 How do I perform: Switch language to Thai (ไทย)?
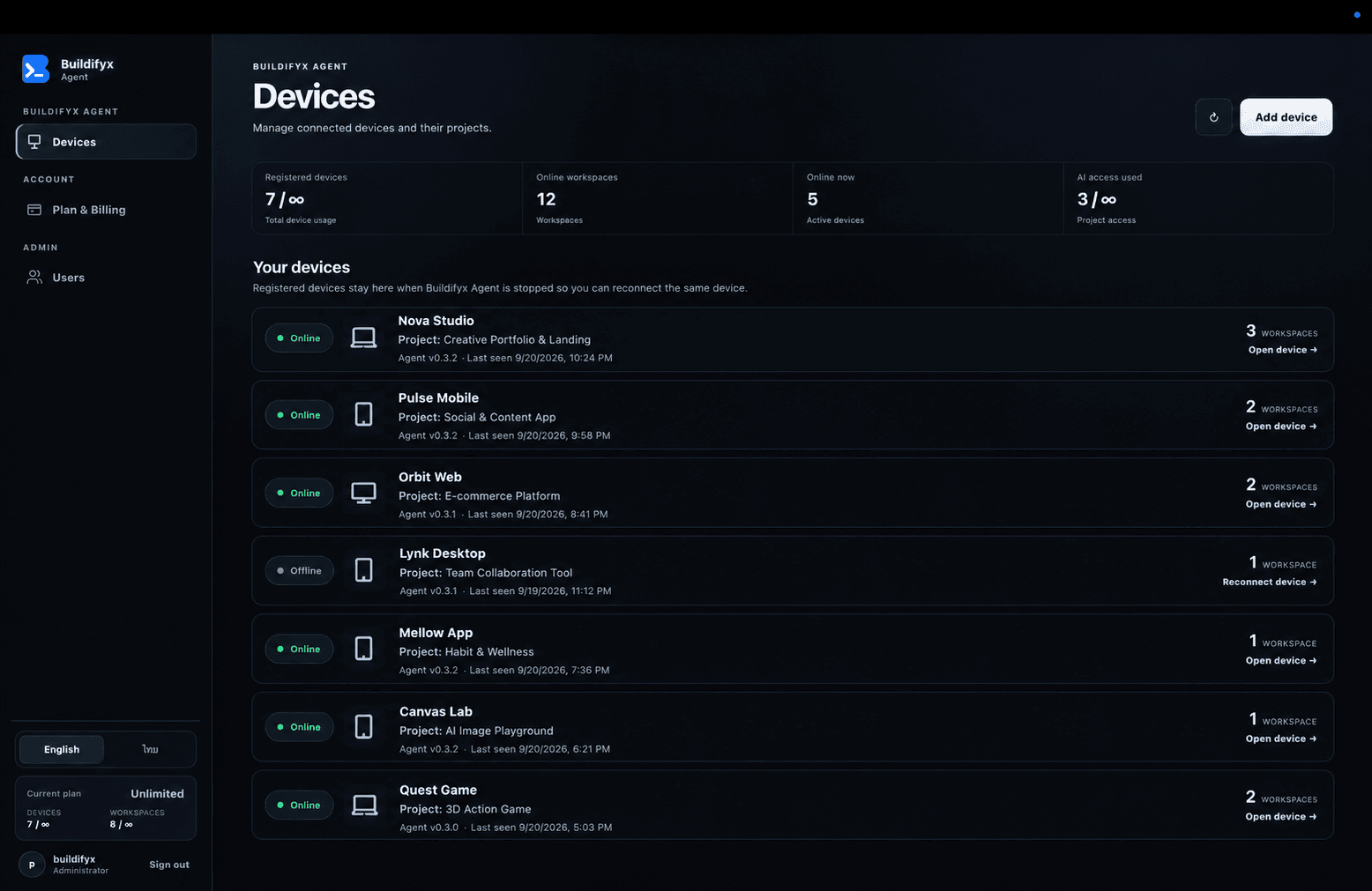coord(150,750)
